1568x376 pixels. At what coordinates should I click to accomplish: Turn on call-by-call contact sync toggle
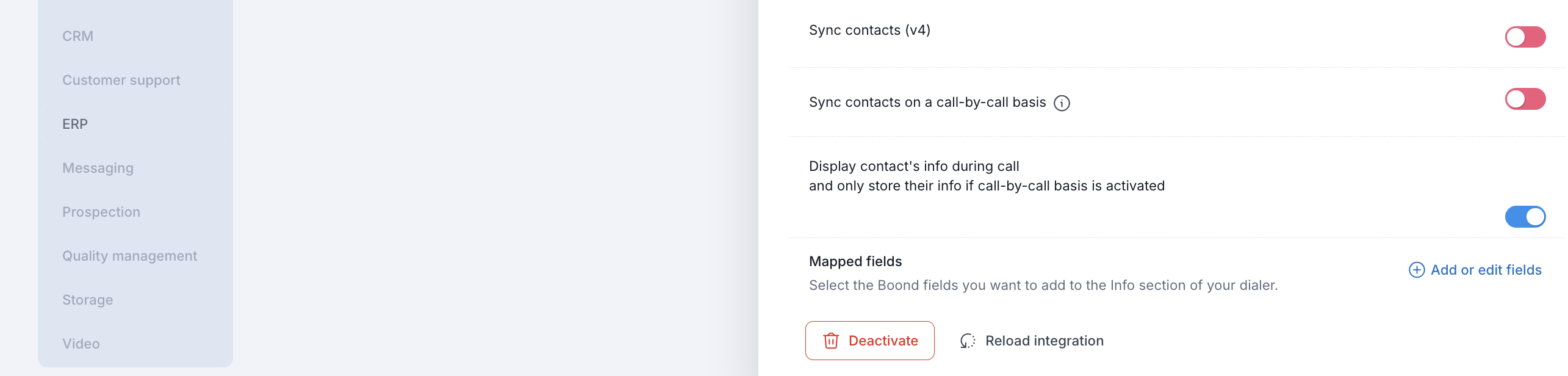(1525, 99)
